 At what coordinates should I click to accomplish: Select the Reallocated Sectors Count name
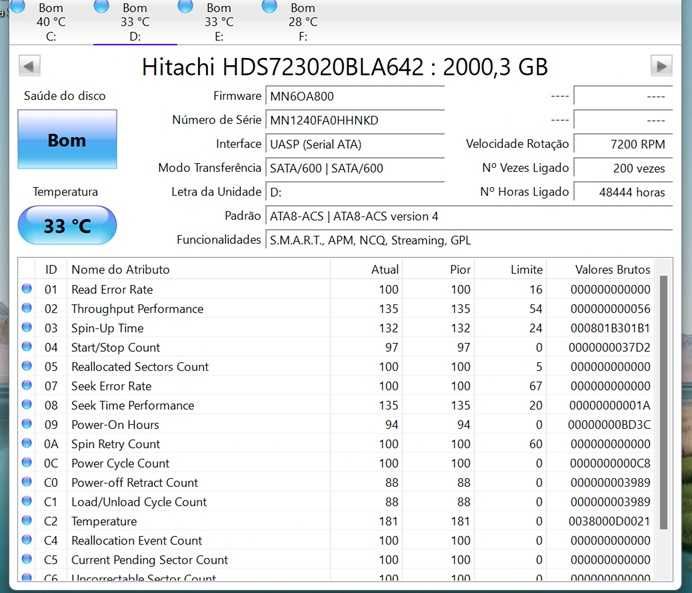tap(139, 367)
